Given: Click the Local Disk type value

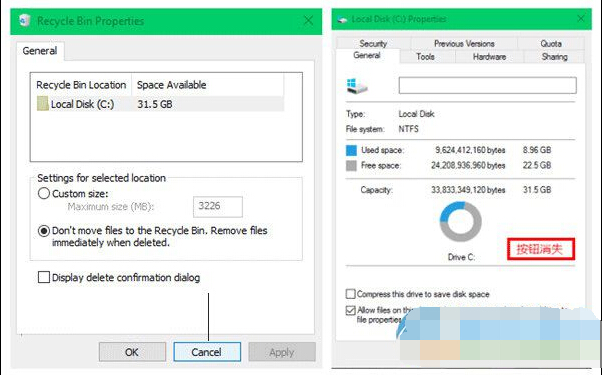Looking at the screenshot, I should tap(417, 114).
